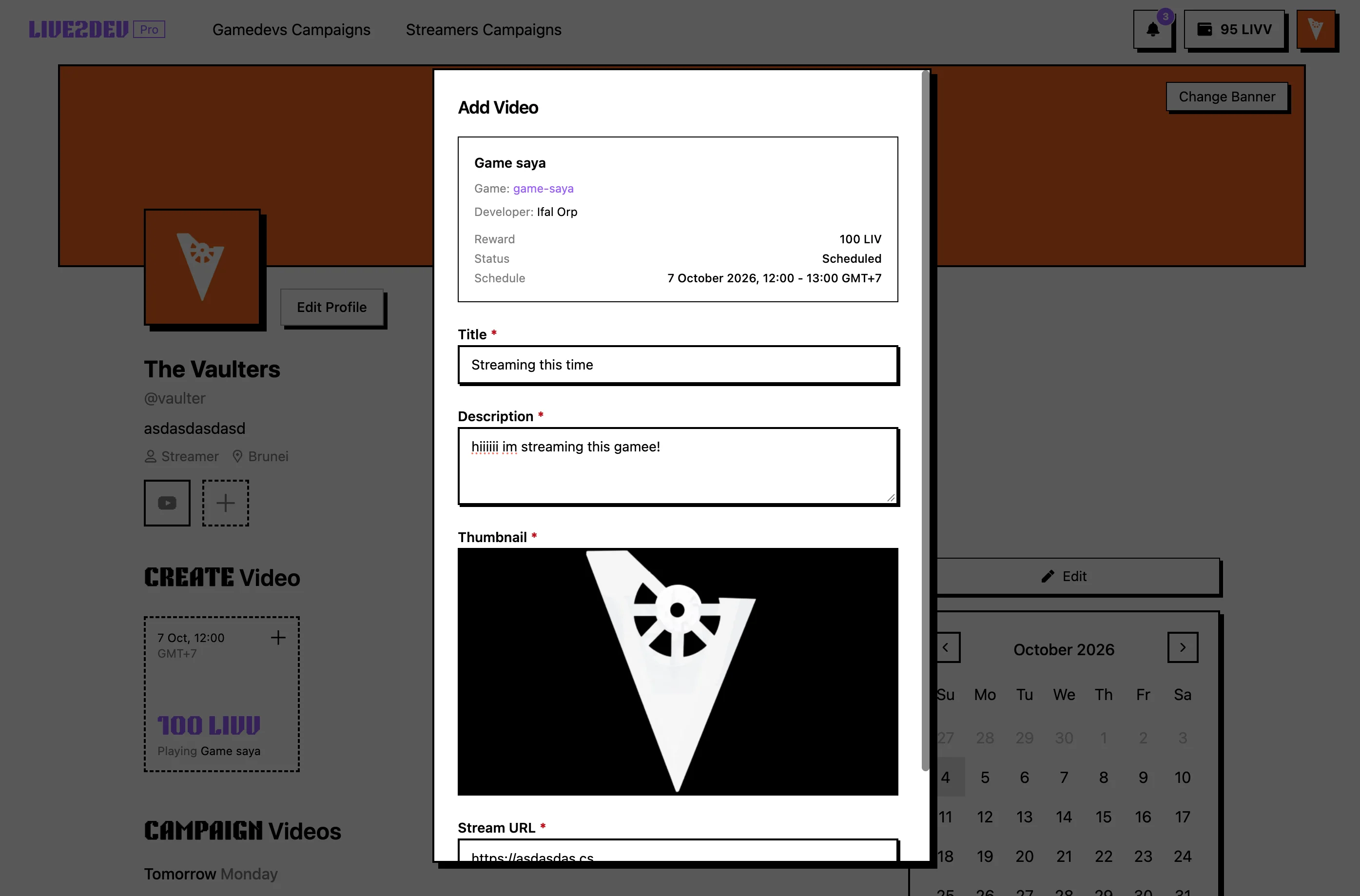Select October 15 in the calendar
Image resolution: width=1360 pixels, height=896 pixels.
coord(1104,817)
